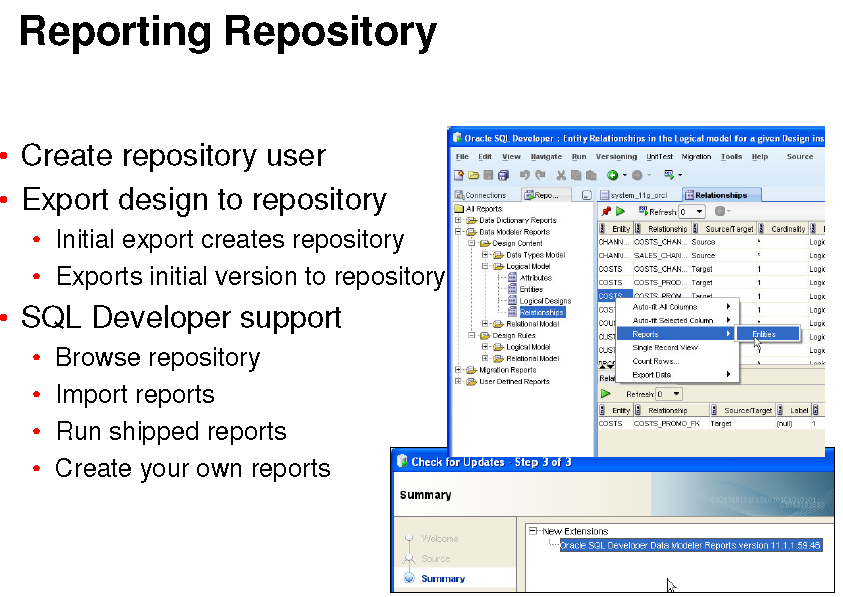Screen dimensions: 843x597
Task: Click the Undo arrow in the toolbar
Action: click(525, 175)
